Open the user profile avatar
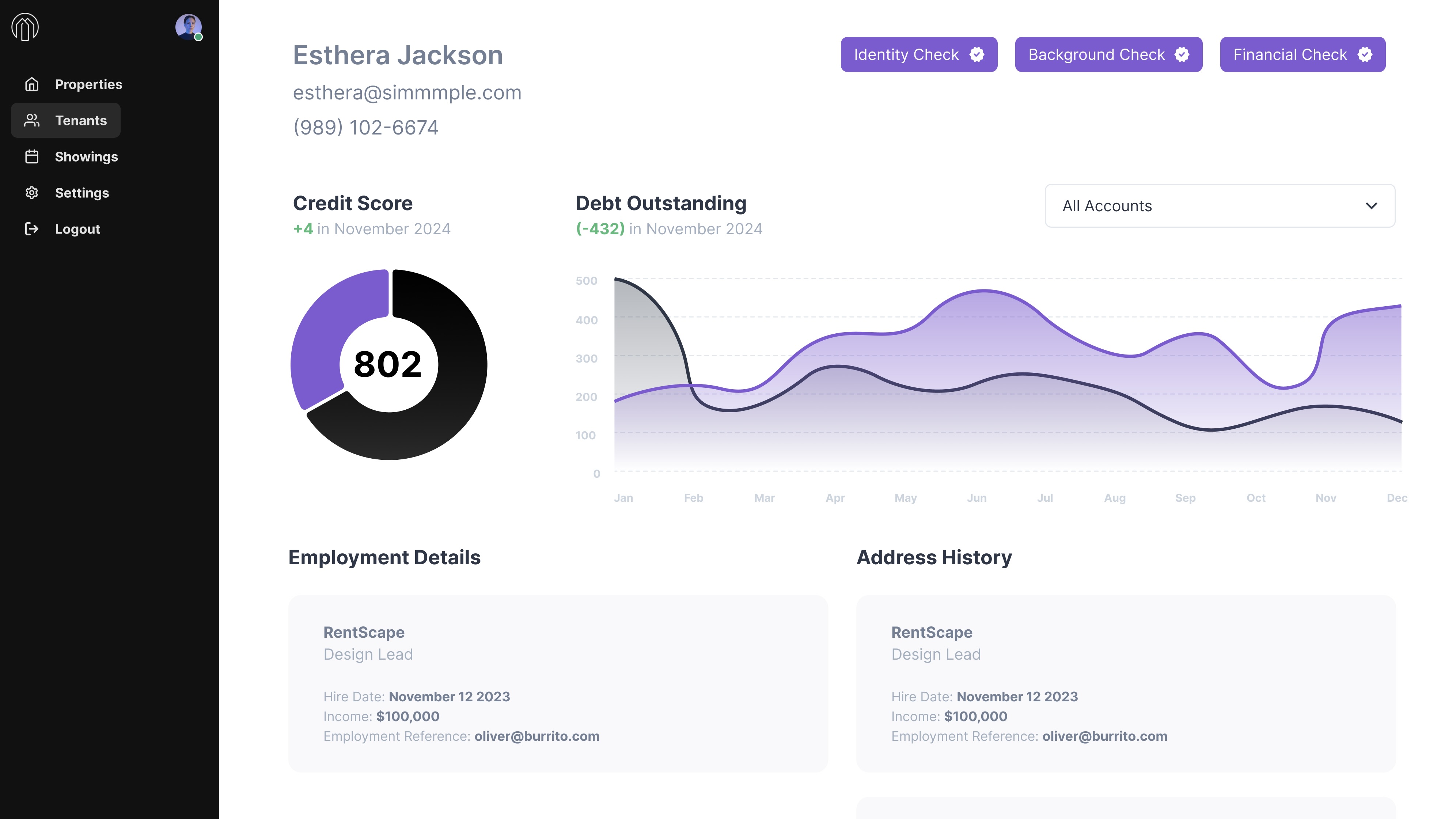1456x819 pixels. coord(188,27)
